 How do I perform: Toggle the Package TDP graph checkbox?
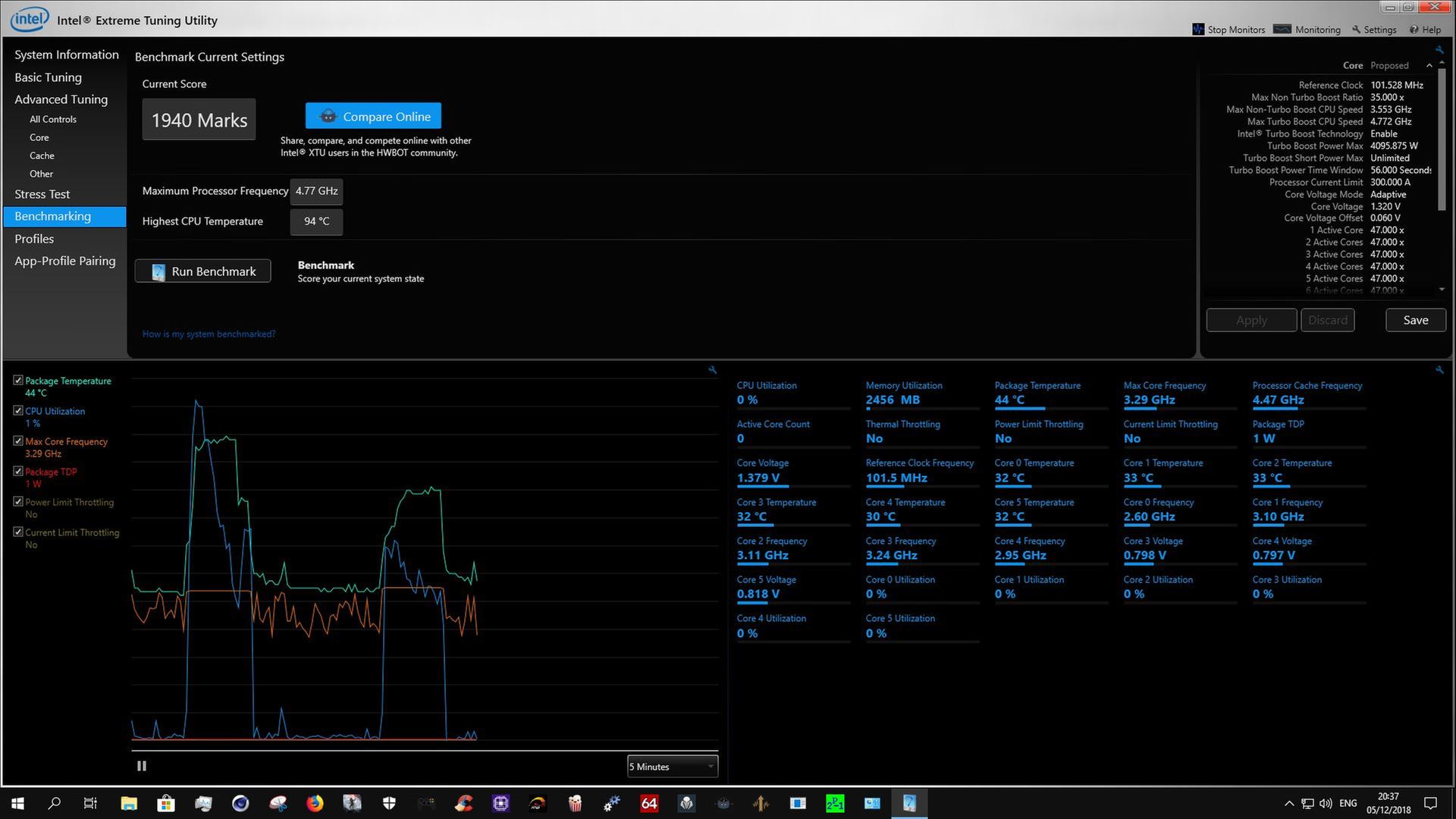pyautogui.click(x=18, y=471)
